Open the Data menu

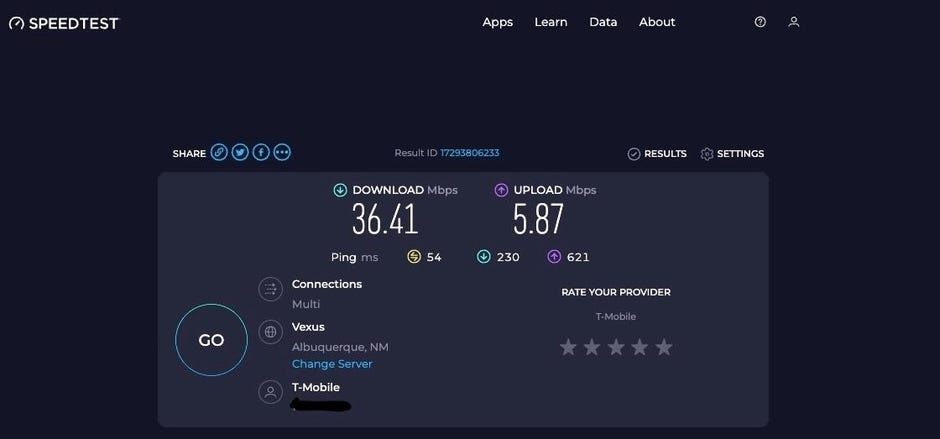click(603, 22)
